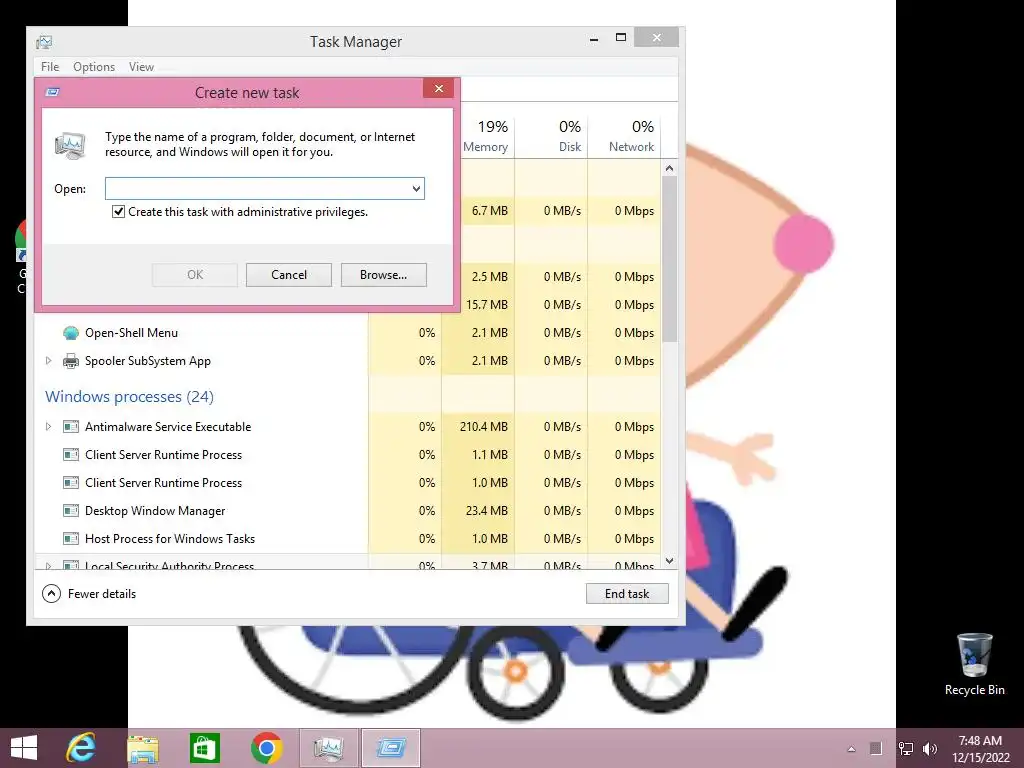Click the Open-Shell Menu process icon
Viewport: 1024px width, 768px height.
click(71, 333)
